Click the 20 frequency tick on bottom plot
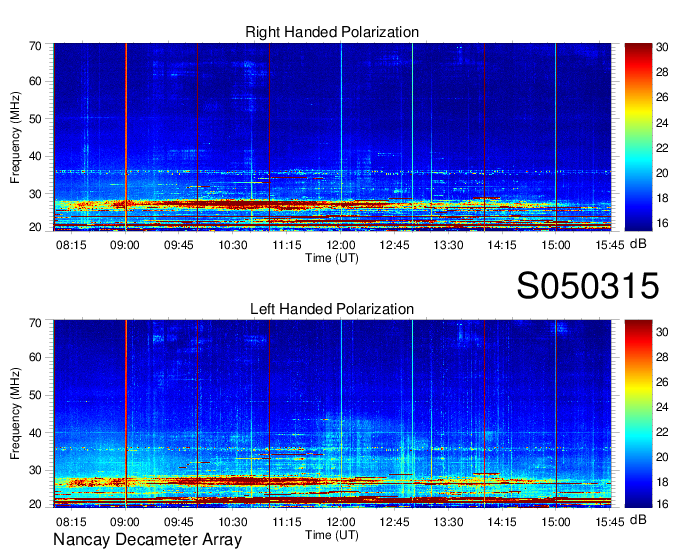Image resolution: width=680 pixels, height=552 pixels. 35,504
